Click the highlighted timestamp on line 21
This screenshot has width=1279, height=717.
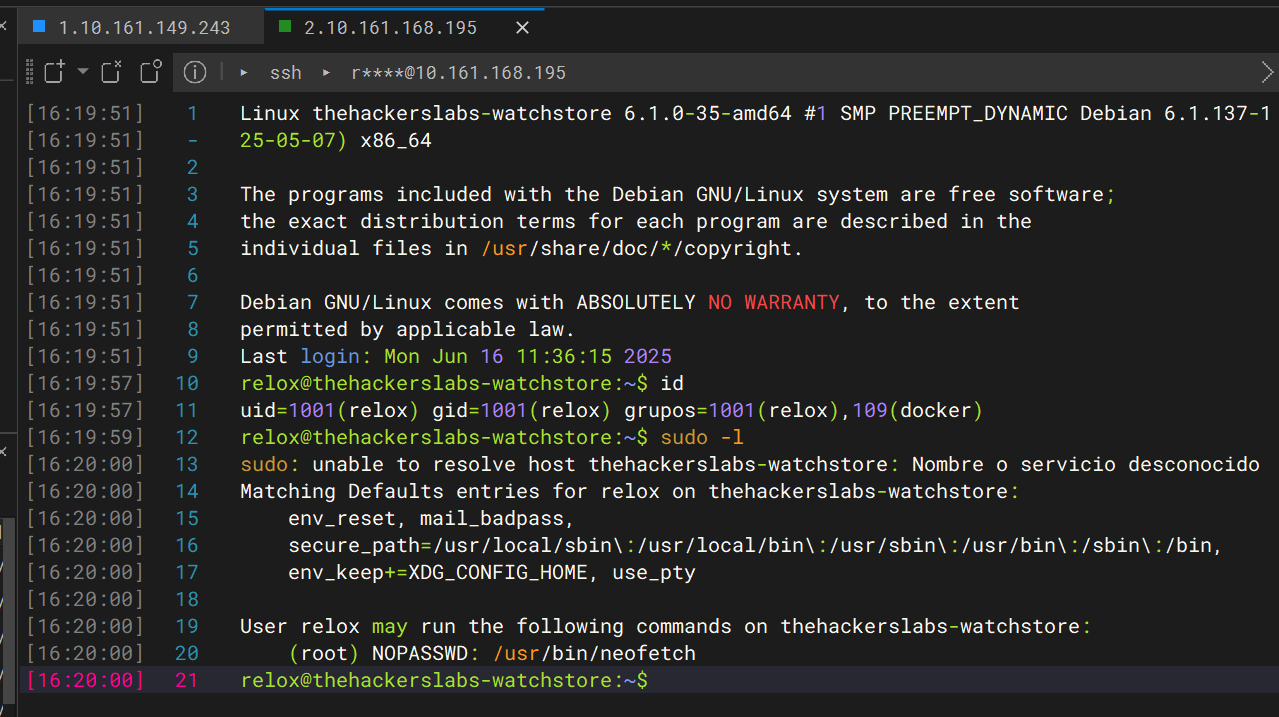(86, 681)
